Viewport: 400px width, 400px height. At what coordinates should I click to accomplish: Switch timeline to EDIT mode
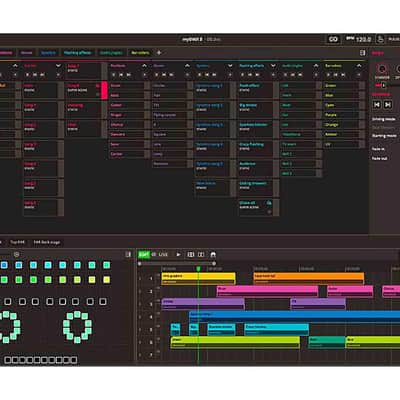(144, 255)
